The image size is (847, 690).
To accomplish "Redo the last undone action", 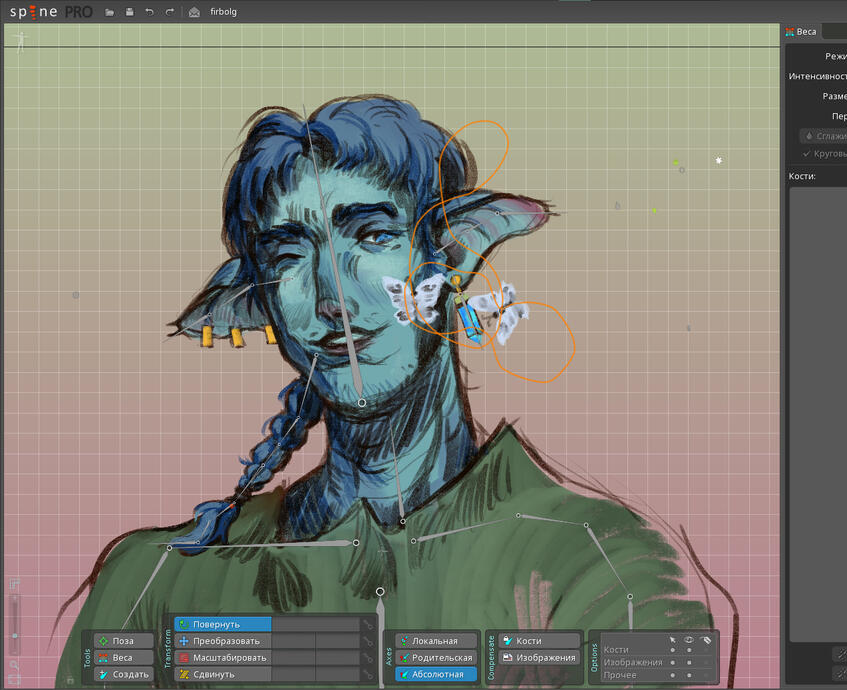I will (170, 12).
